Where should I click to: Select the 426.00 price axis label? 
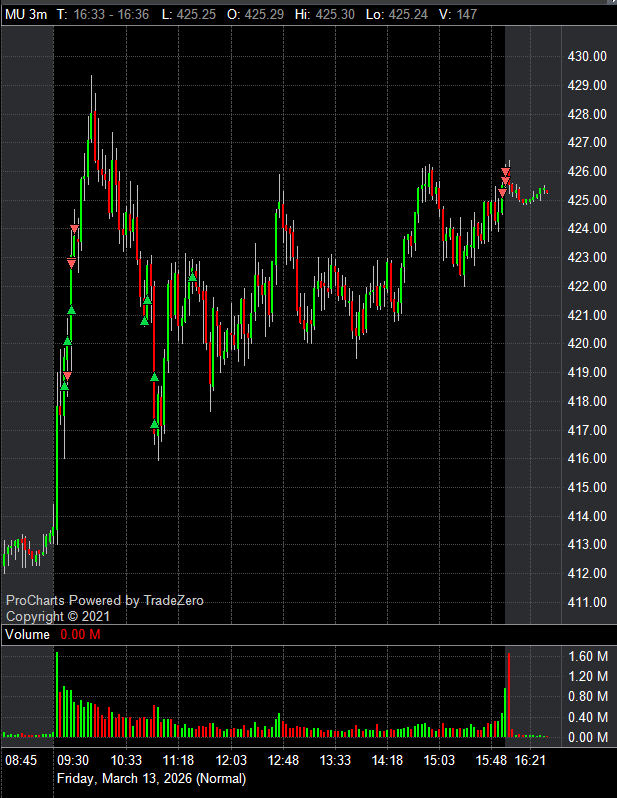click(587, 171)
